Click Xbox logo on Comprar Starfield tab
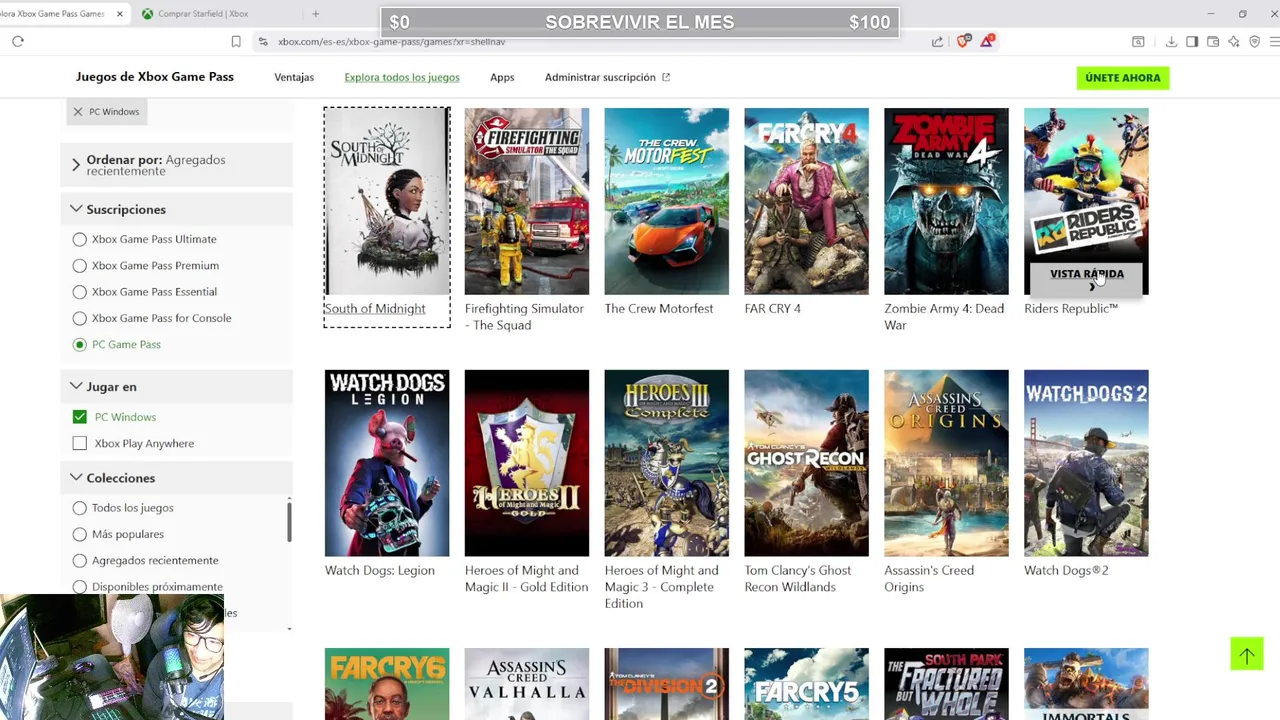The width and height of the screenshot is (1280, 720). (x=148, y=13)
